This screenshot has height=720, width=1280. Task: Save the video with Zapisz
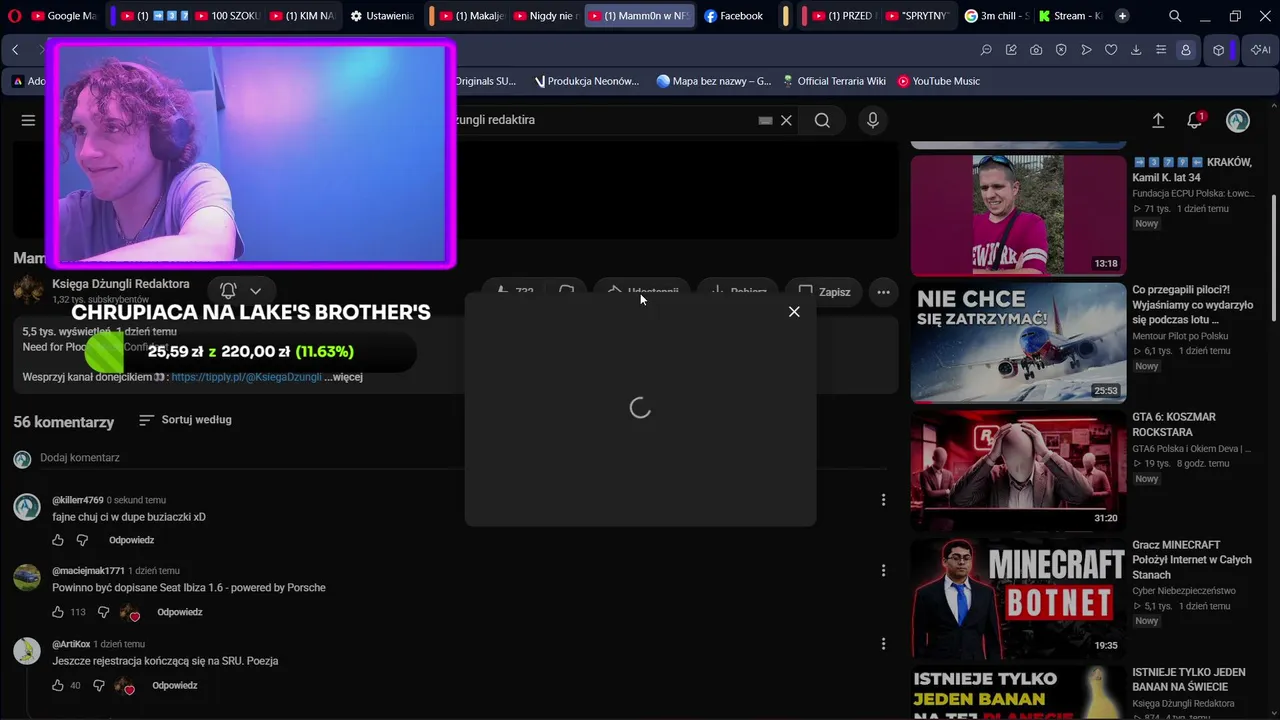click(x=825, y=292)
